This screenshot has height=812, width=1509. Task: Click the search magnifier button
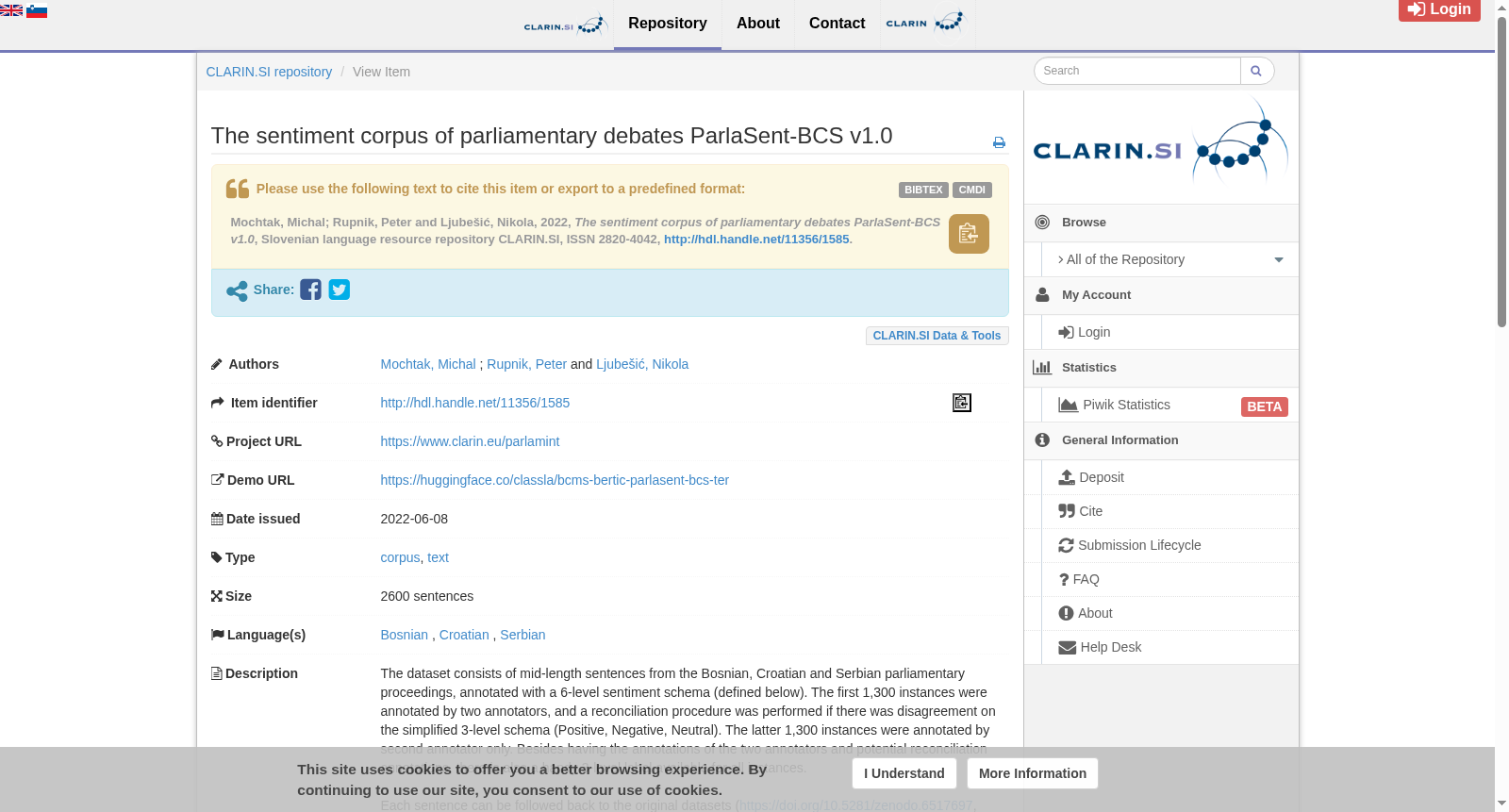[1256, 71]
